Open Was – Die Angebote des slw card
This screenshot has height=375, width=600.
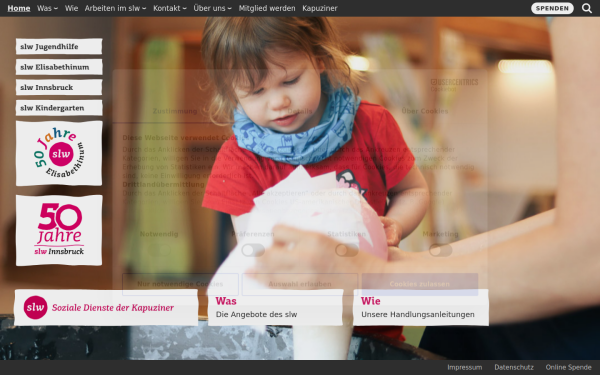point(275,308)
